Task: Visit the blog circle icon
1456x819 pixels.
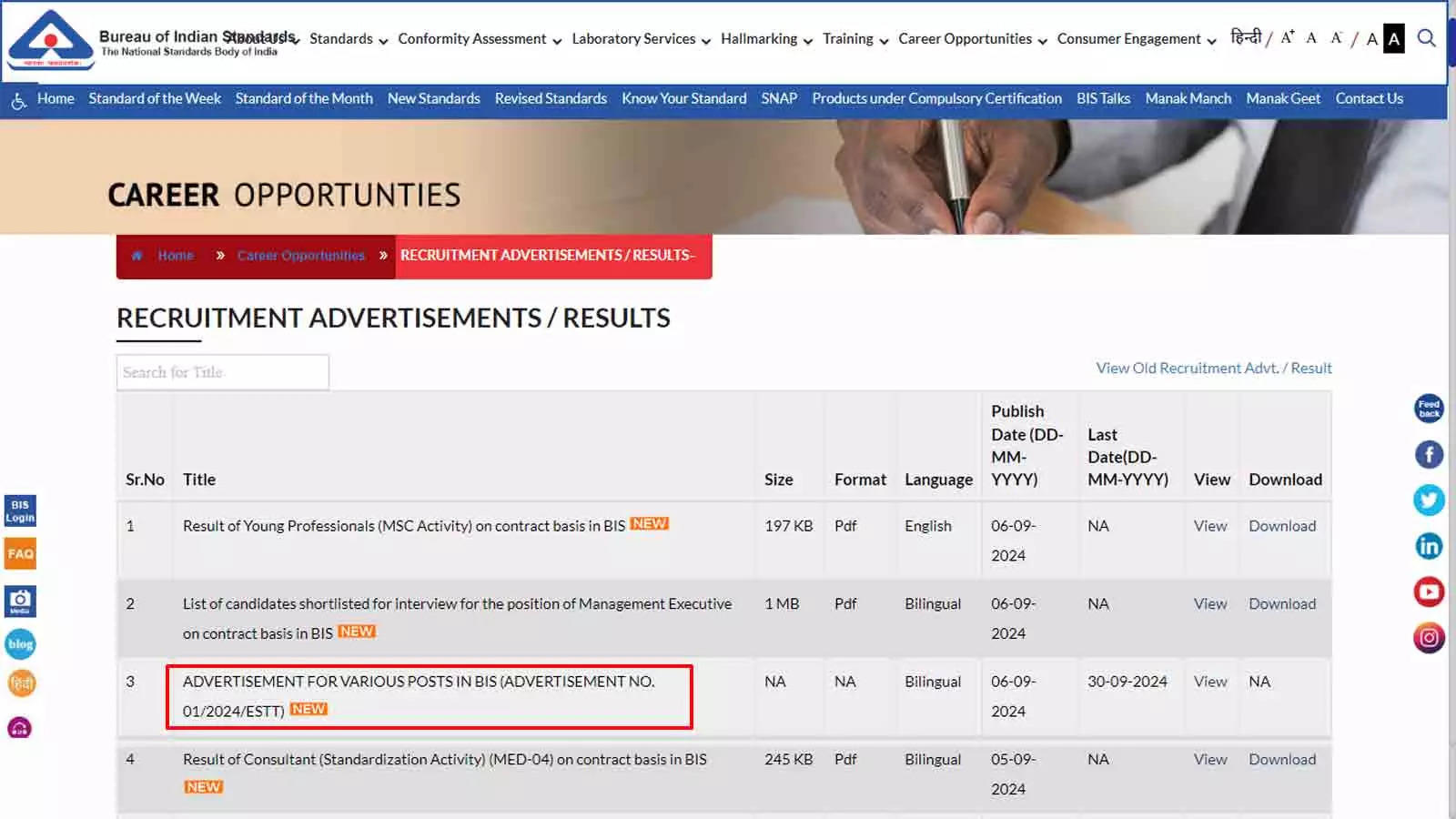Action: tap(20, 644)
